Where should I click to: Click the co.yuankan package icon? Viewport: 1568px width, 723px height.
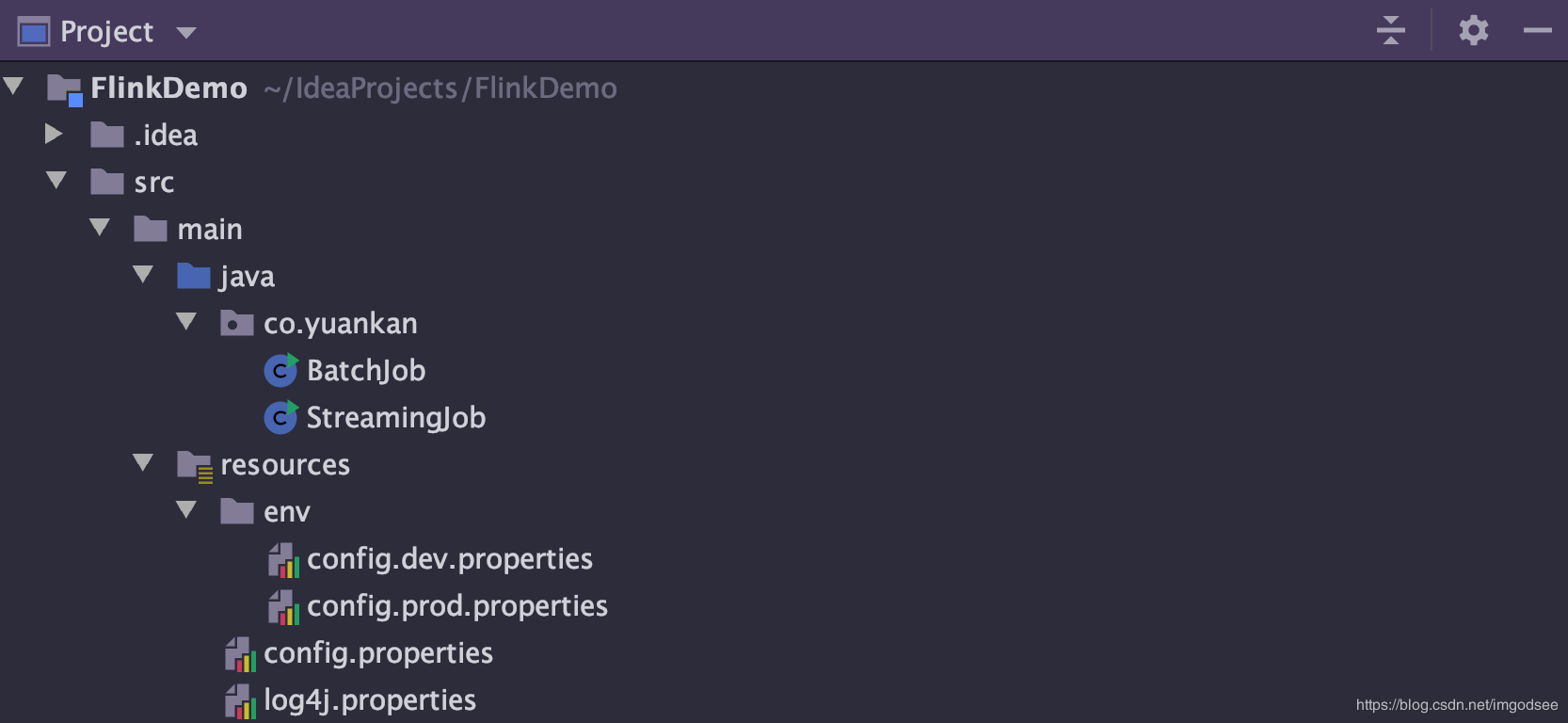tap(236, 324)
